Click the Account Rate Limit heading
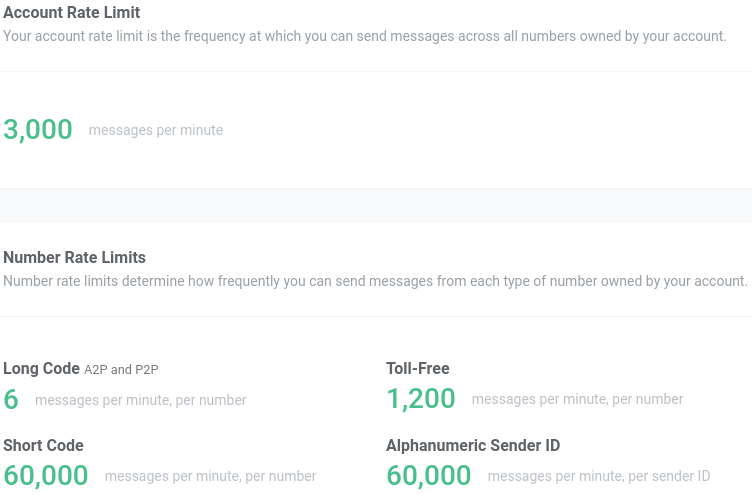Viewport: 752px width, 495px height. (71, 12)
